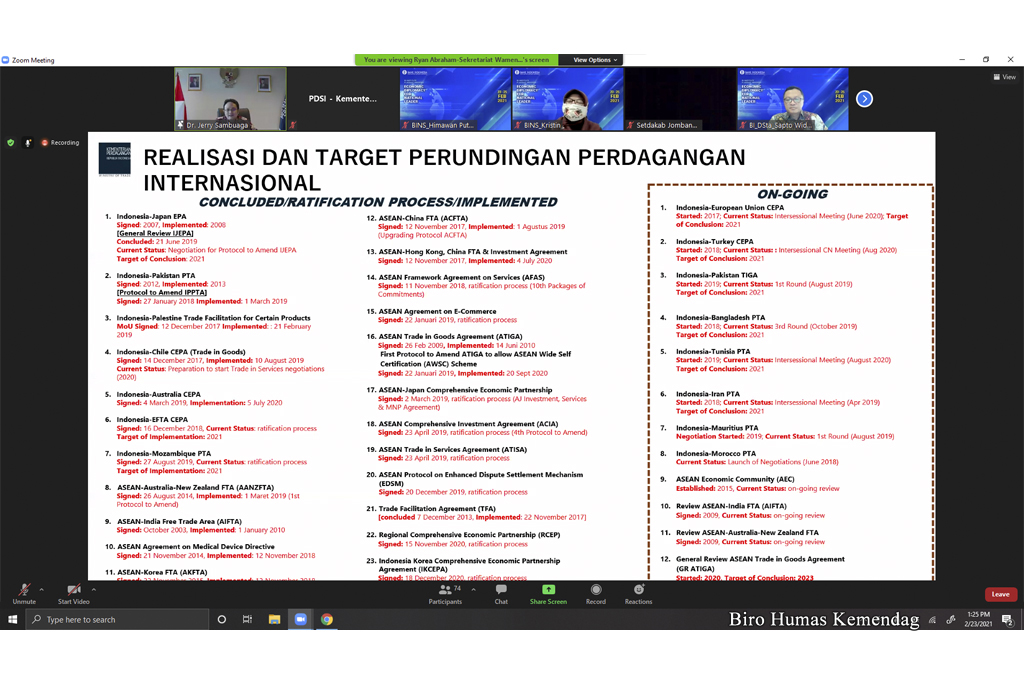Select BINS_Himawan Put... video thumbnail
The image size is (1024, 682).
pyautogui.click(x=455, y=99)
